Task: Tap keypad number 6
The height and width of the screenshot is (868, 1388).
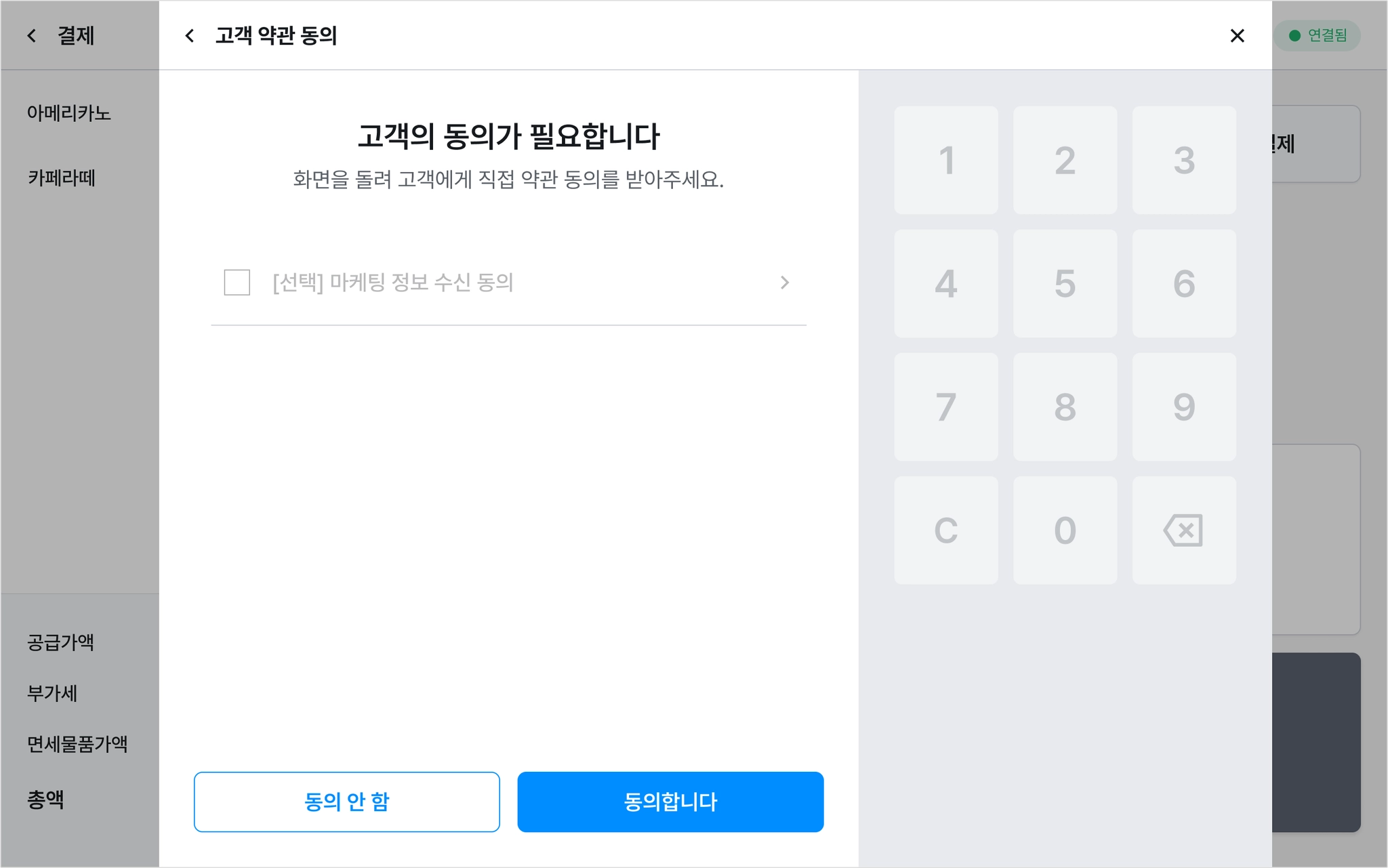Action: pyautogui.click(x=1184, y=283)
